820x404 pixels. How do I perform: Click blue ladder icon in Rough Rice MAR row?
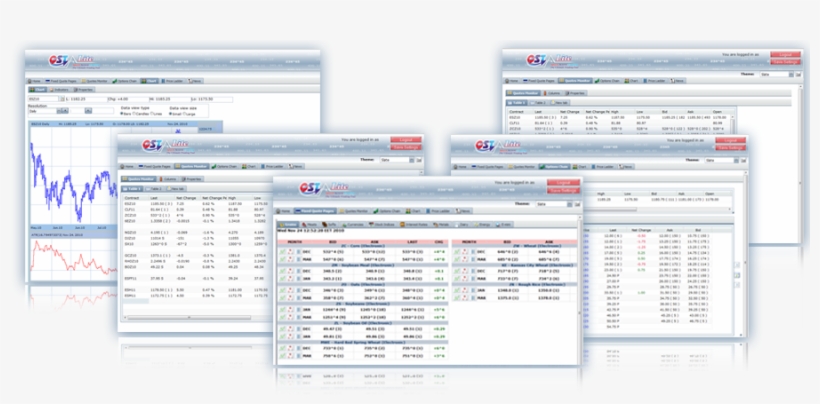pyautogui.click(x=473, y=298)
